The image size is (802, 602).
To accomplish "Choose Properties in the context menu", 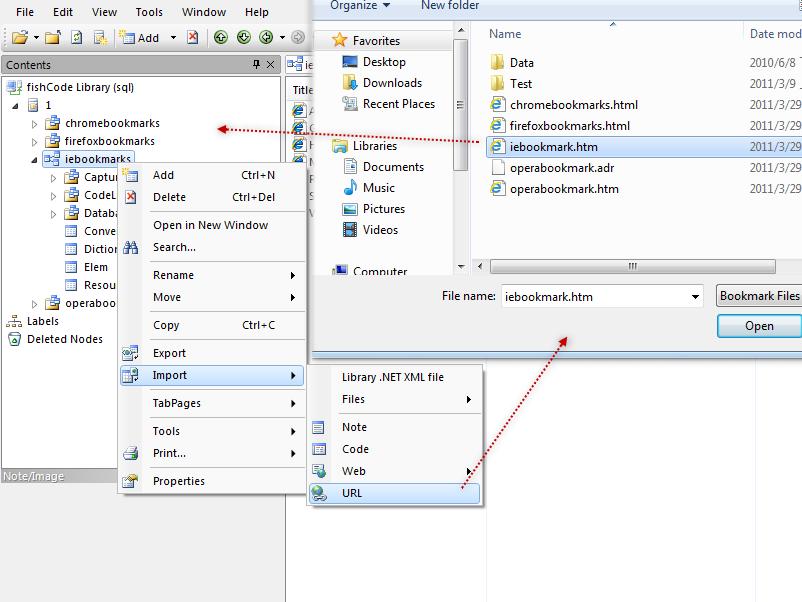I will click(212, 481).
